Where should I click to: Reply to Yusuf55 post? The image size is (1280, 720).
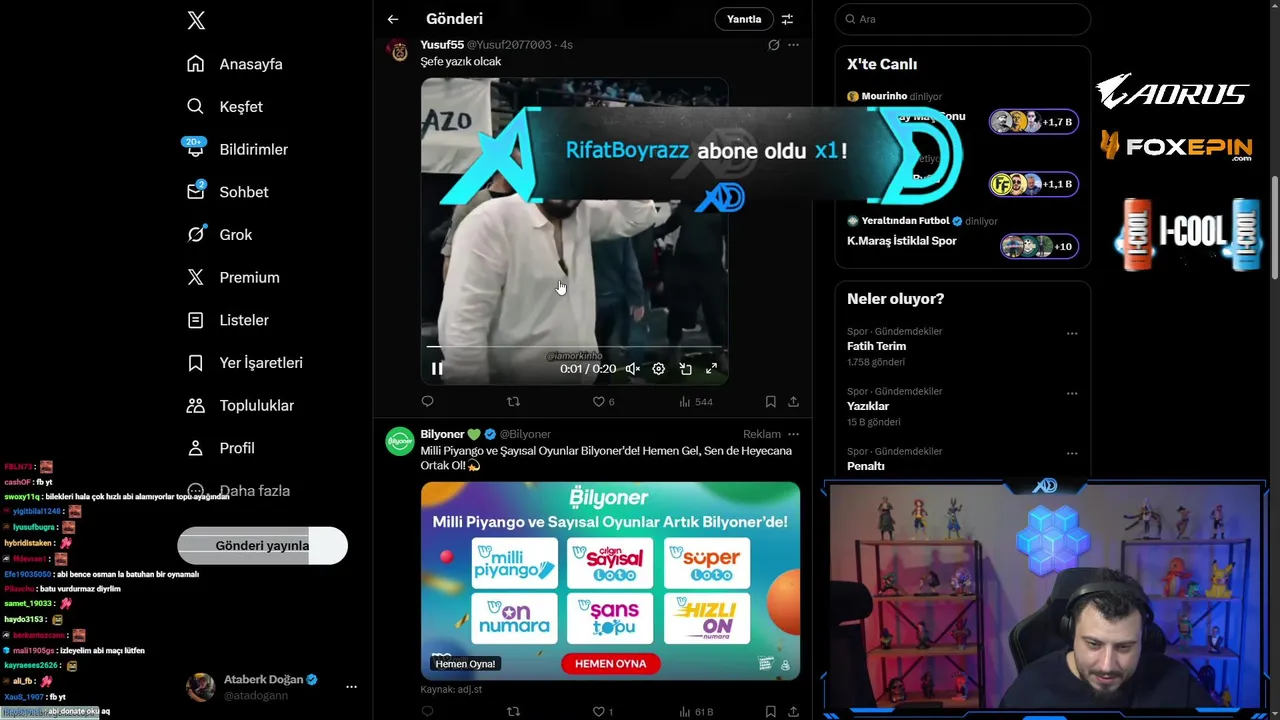pos(427,402)
